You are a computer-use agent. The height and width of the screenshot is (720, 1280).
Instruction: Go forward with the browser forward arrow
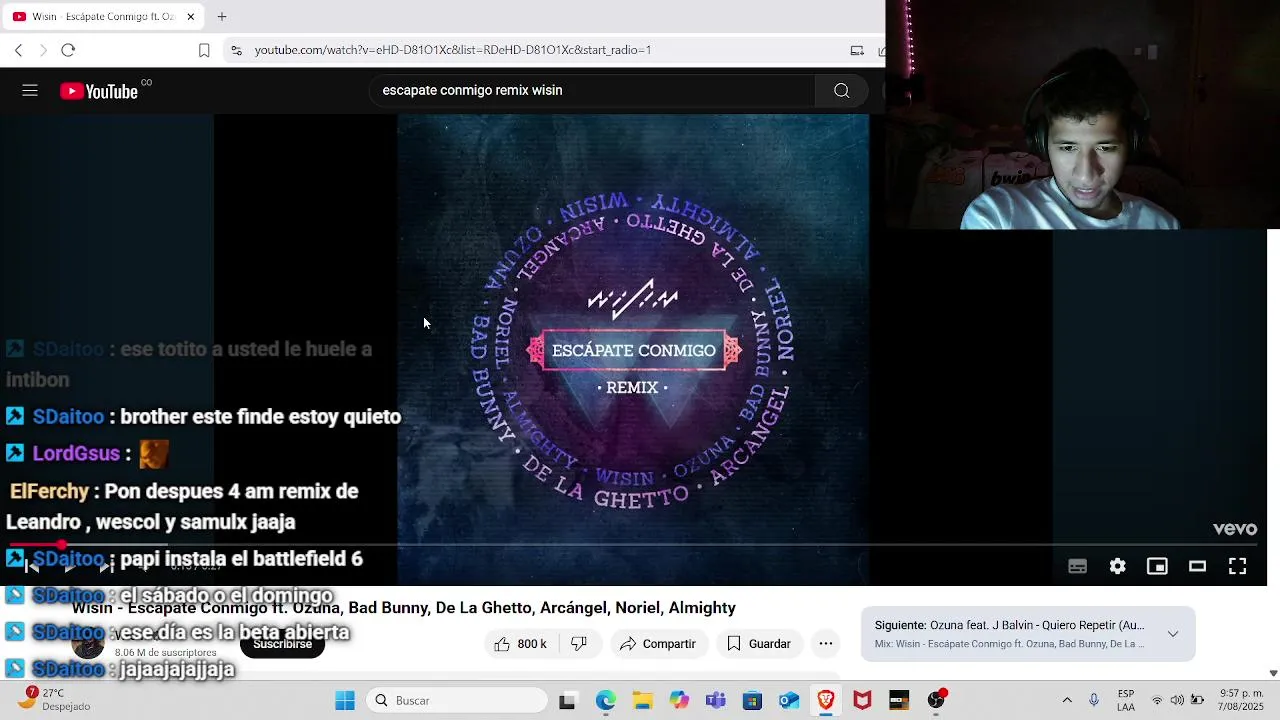pyautogui.click(x=43, y=50)
